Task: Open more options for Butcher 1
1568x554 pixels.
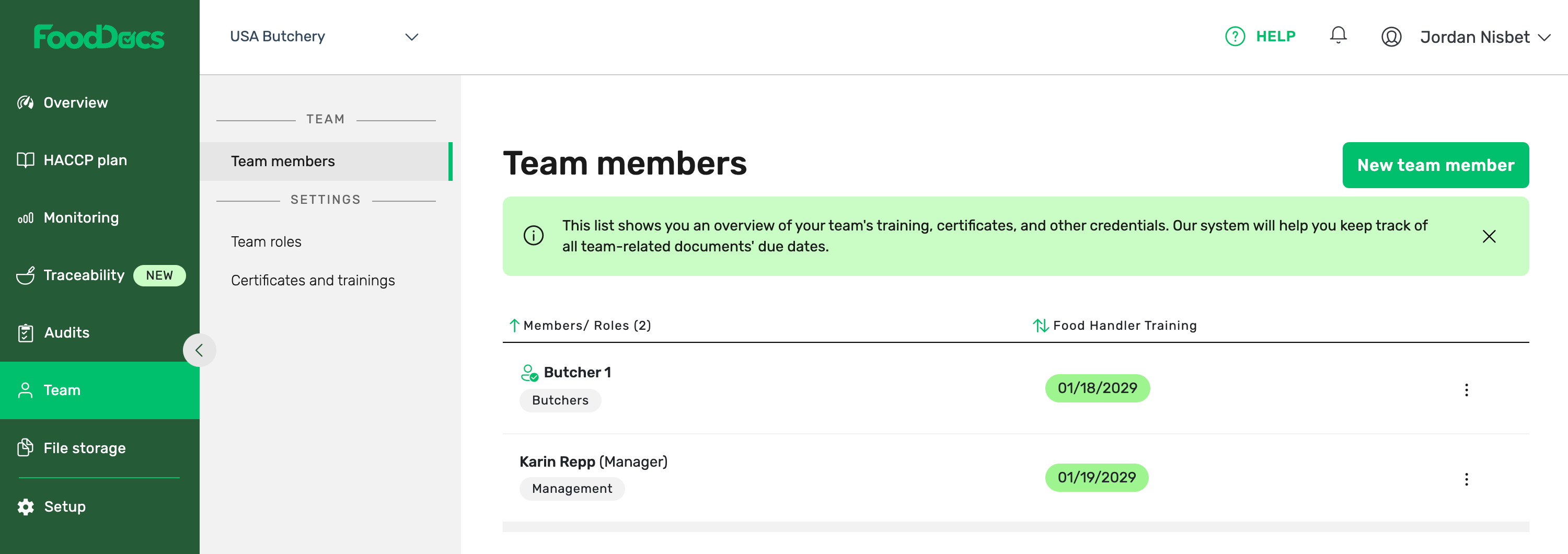Action: 1466,389
